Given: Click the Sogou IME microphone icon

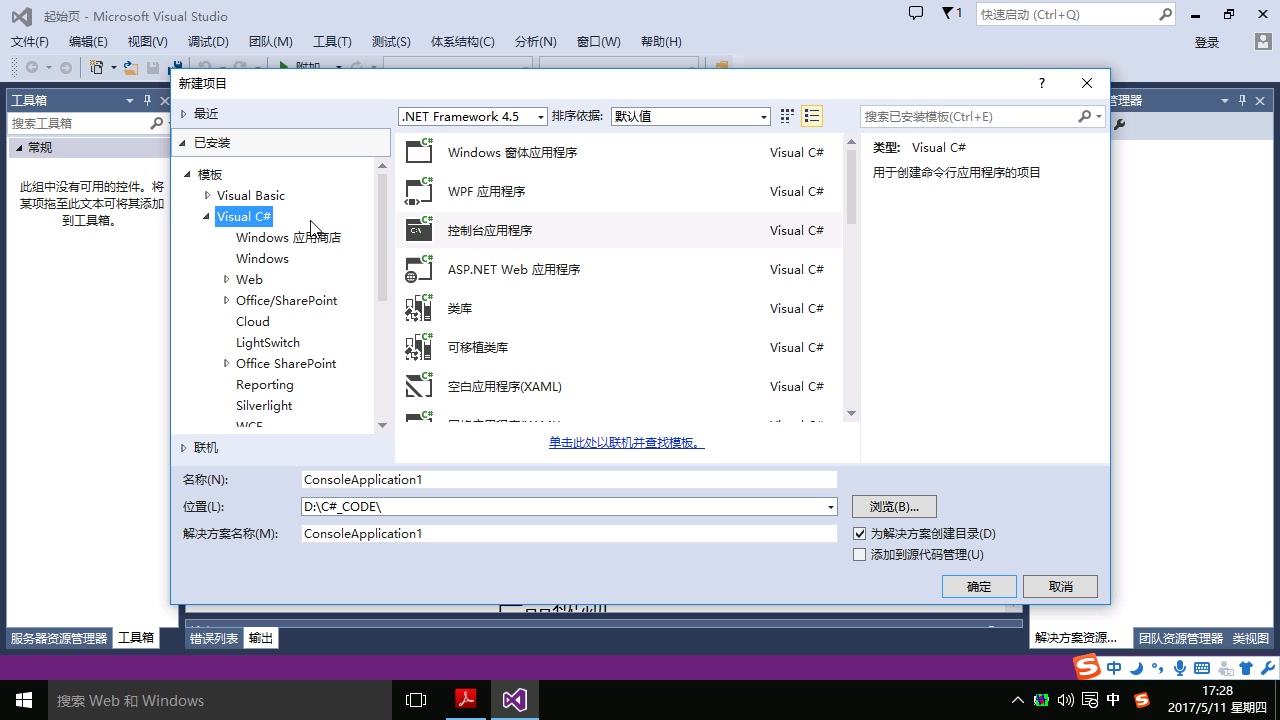Looking at the screenshot, I should (1180, 668).
